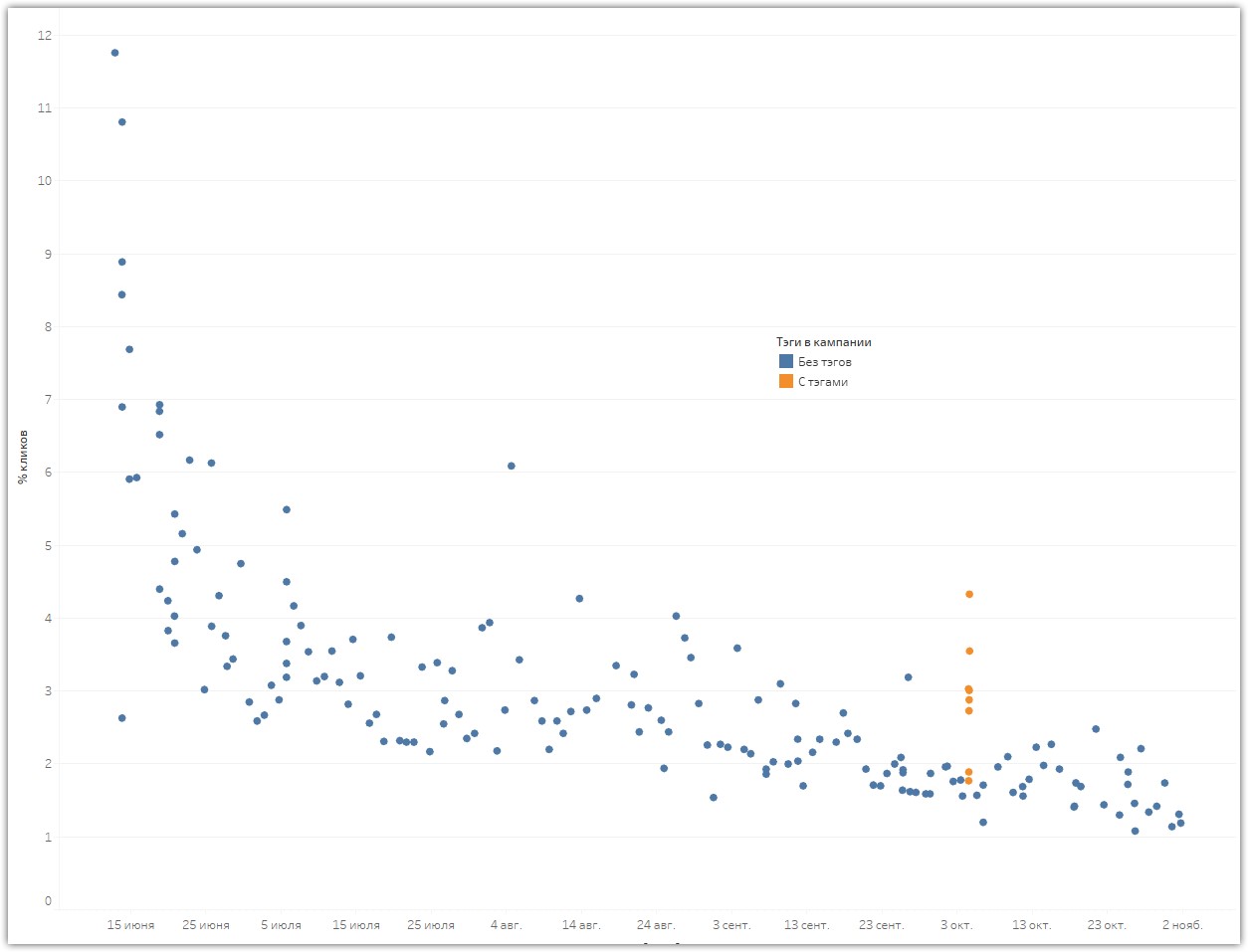Click the '23 сент.' date axis label
This screenshot has width=1248, height=952.
click(882, 925)
